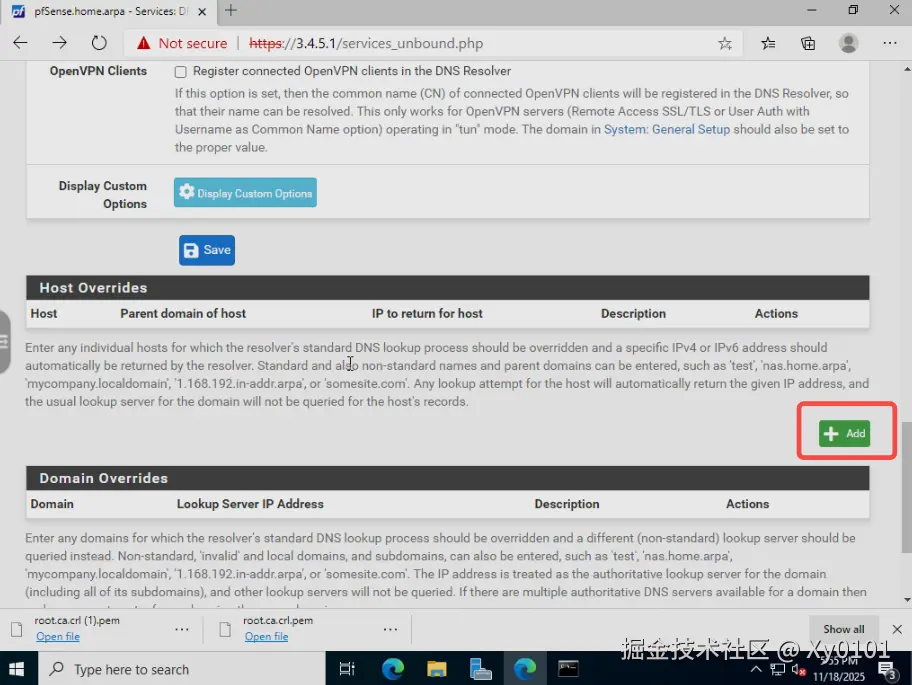Image resolution: width=912 pixels, height=685 pixels.
Task: Open the notification center icon
Action: pos(886,670)
